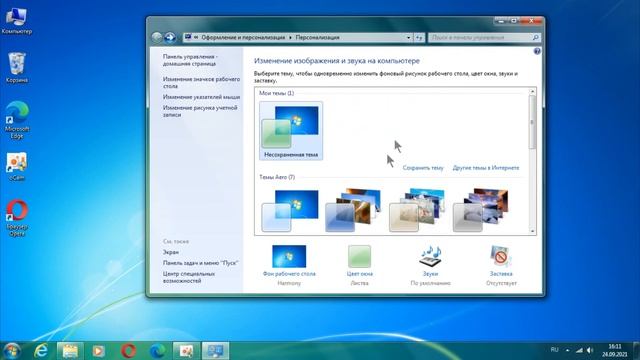The width and height of the screenshot is (640, 360).
Task: Open Центр специальных возможностей
Action: click(189, 277)
